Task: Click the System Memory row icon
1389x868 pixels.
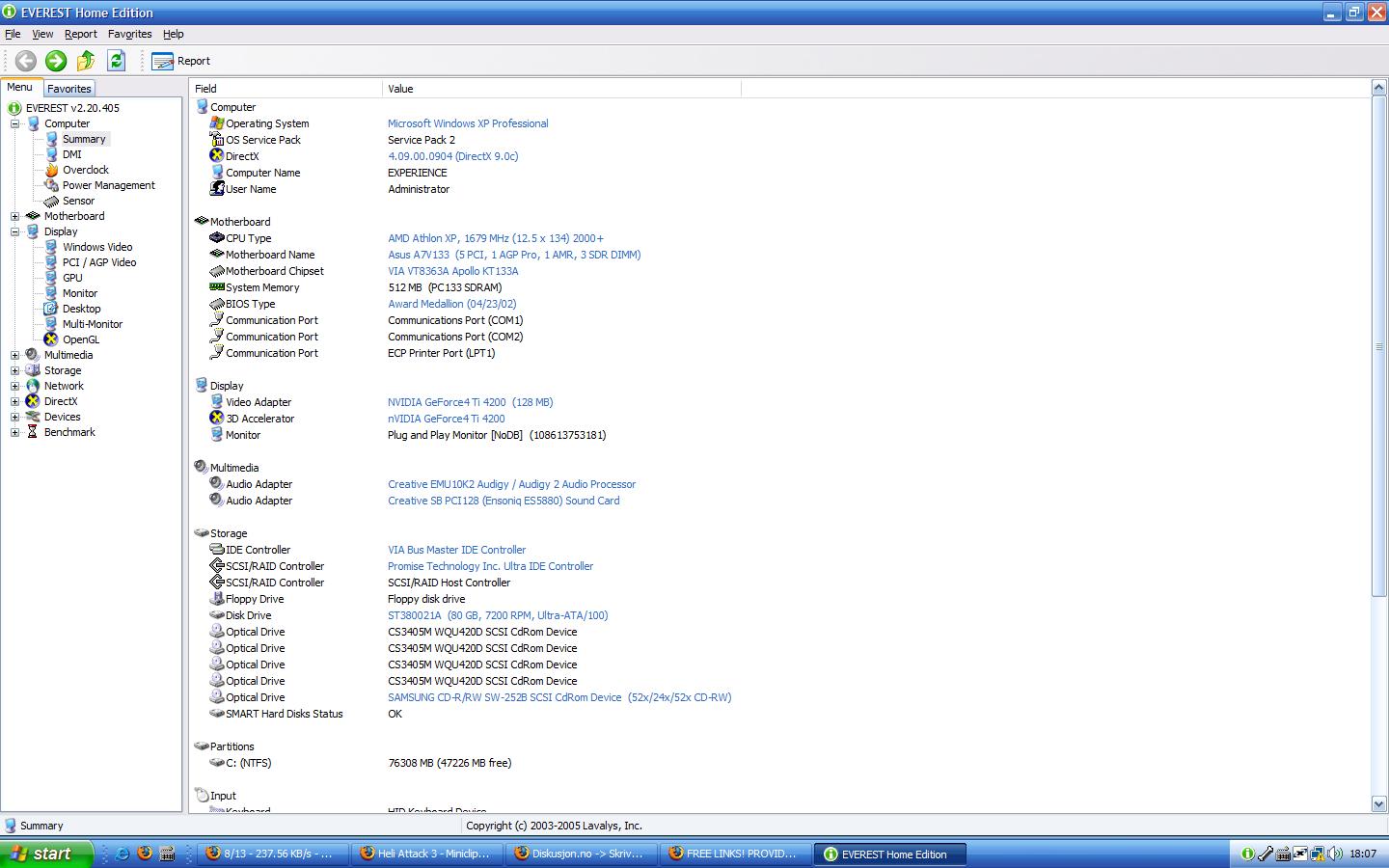Action: tap(217, 287)
